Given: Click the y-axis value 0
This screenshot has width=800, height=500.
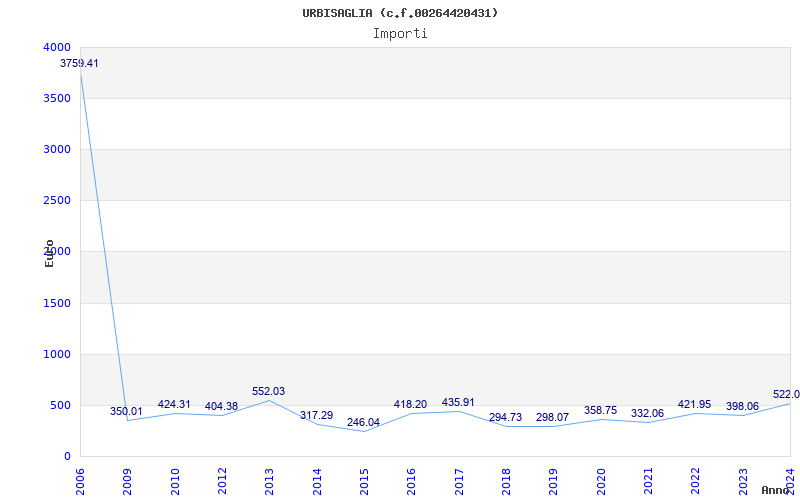Looking at the screenshot, I should pyautogui.click(x=67, y=457).
